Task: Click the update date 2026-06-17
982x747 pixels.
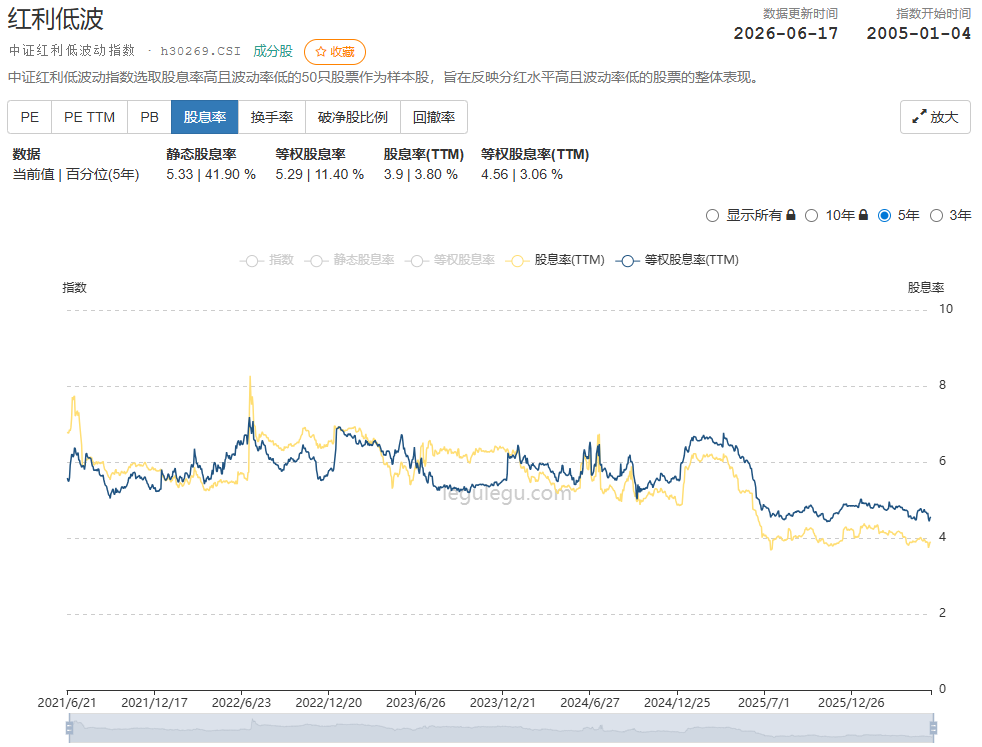Action: click(x=786, y=34)
